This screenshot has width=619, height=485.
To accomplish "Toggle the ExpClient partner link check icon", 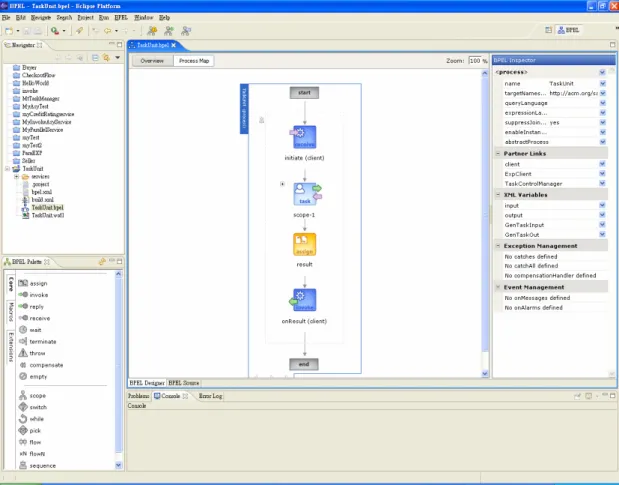I will click(602, 174).
